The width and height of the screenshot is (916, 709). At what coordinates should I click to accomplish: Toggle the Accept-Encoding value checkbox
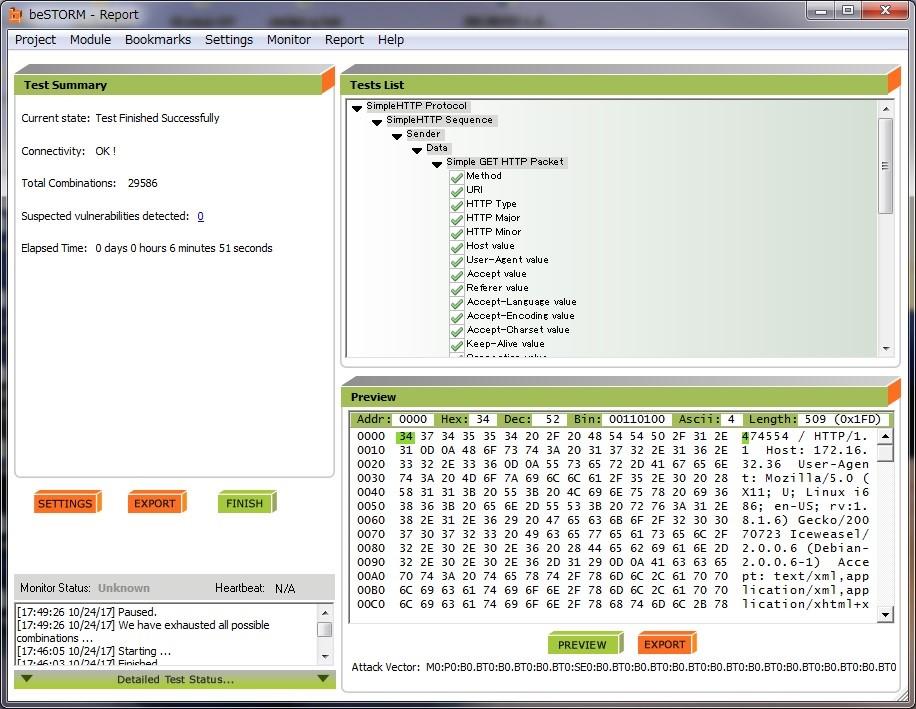coord(457,317)
